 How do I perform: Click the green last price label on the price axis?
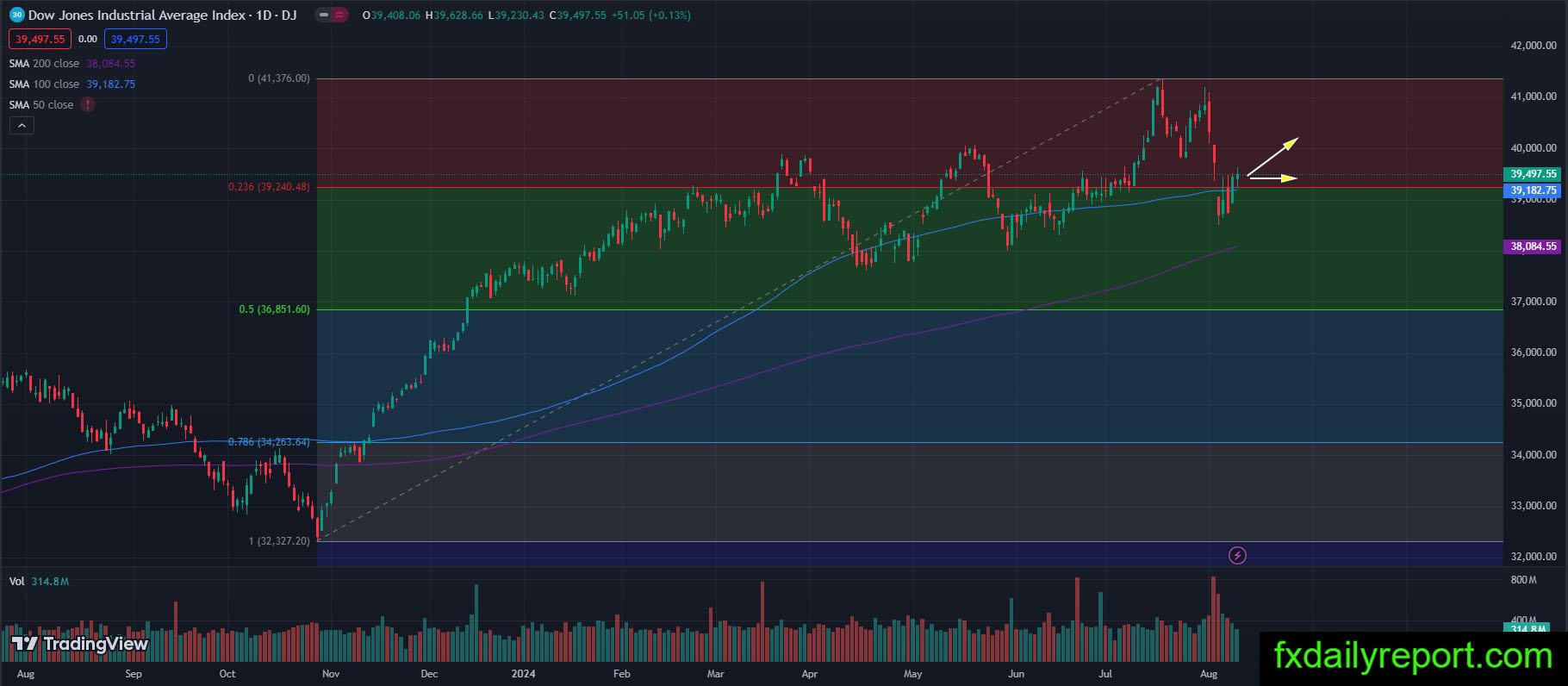(1534, 173)
